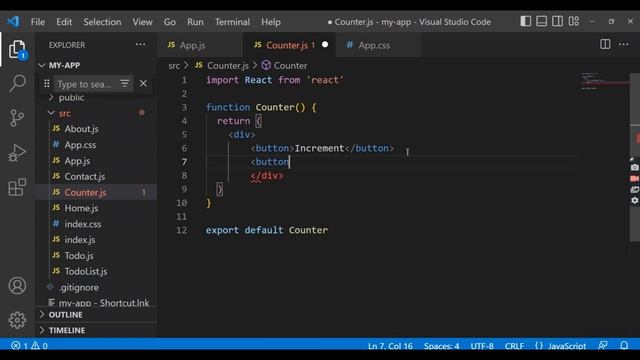Click Ln 7, Col 16 in status bar
The height and width of the screenshot is (360, 640).
[x=390, y=346]
